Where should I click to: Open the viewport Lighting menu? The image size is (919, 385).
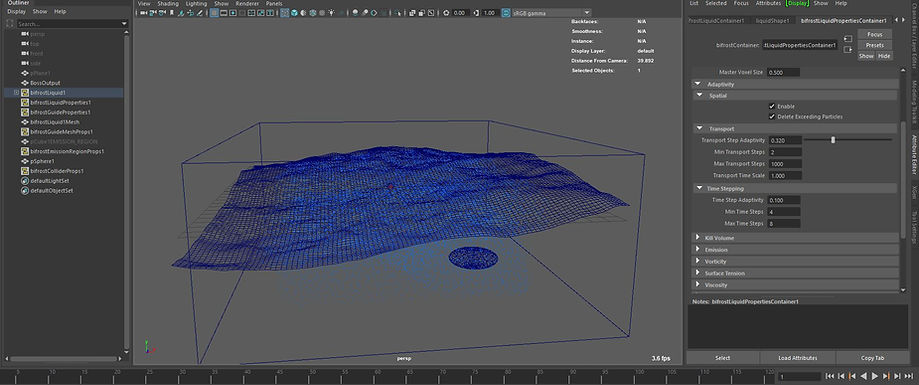click(196, 4)
